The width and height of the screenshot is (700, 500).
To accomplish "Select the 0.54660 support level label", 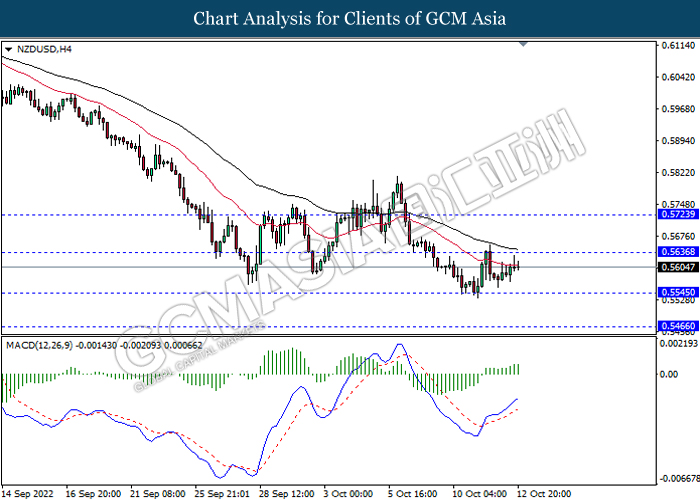I will [x=678, y=326].
